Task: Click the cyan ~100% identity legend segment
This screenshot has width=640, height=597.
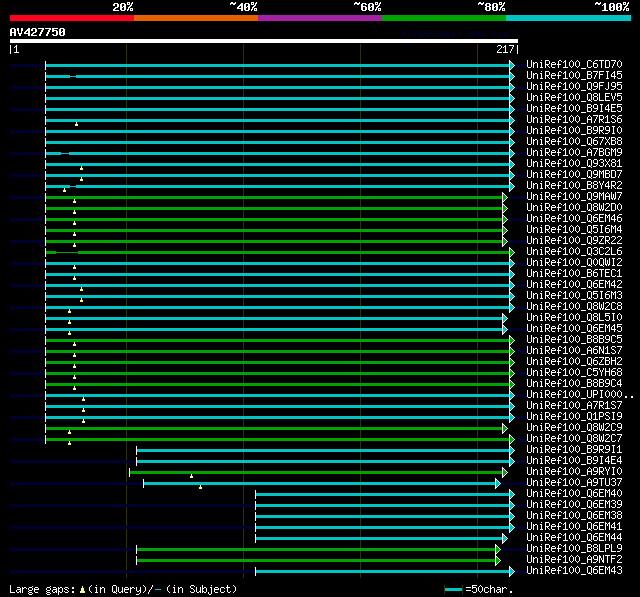Action: coord(569,18)
